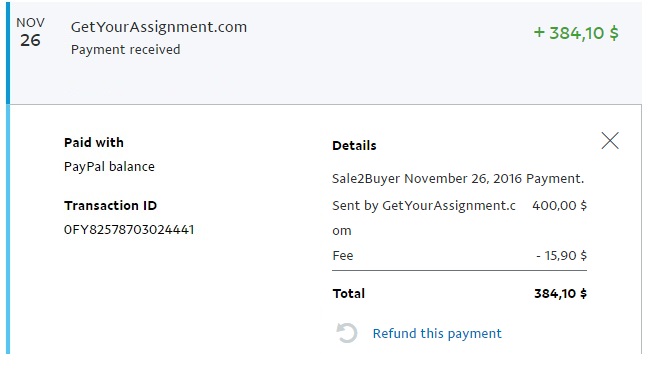
Task: Click the 400,00 $ gross amount
Action: point(559,205)
